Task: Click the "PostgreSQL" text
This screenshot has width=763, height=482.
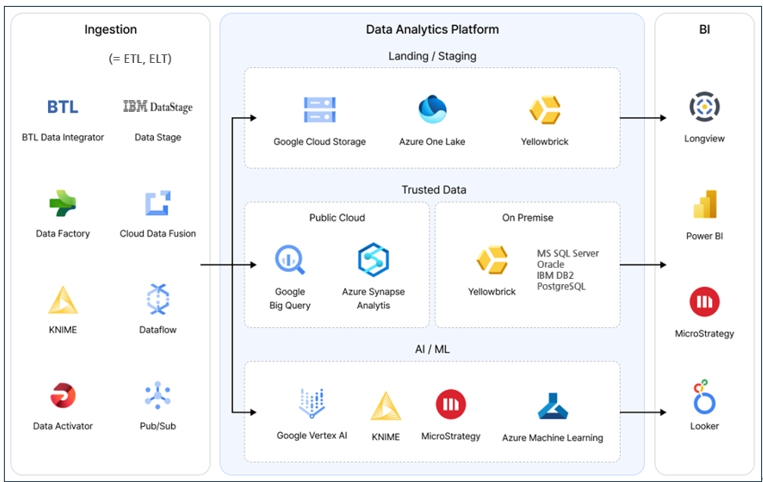Action: (x=561, y=286)
